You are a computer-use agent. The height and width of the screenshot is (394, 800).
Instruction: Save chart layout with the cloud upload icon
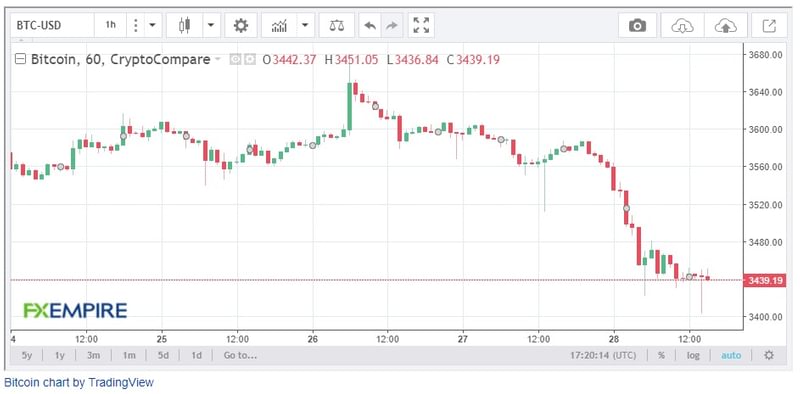[x=725, y=25]
